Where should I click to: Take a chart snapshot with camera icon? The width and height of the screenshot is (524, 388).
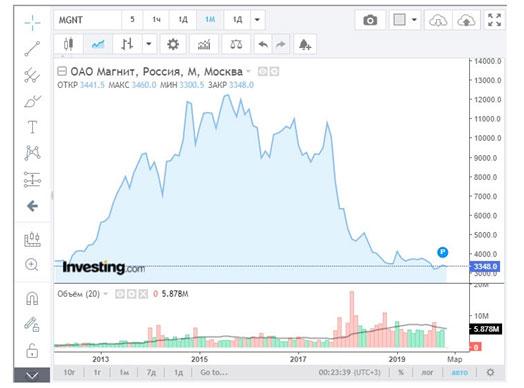(x=370, y=20)
